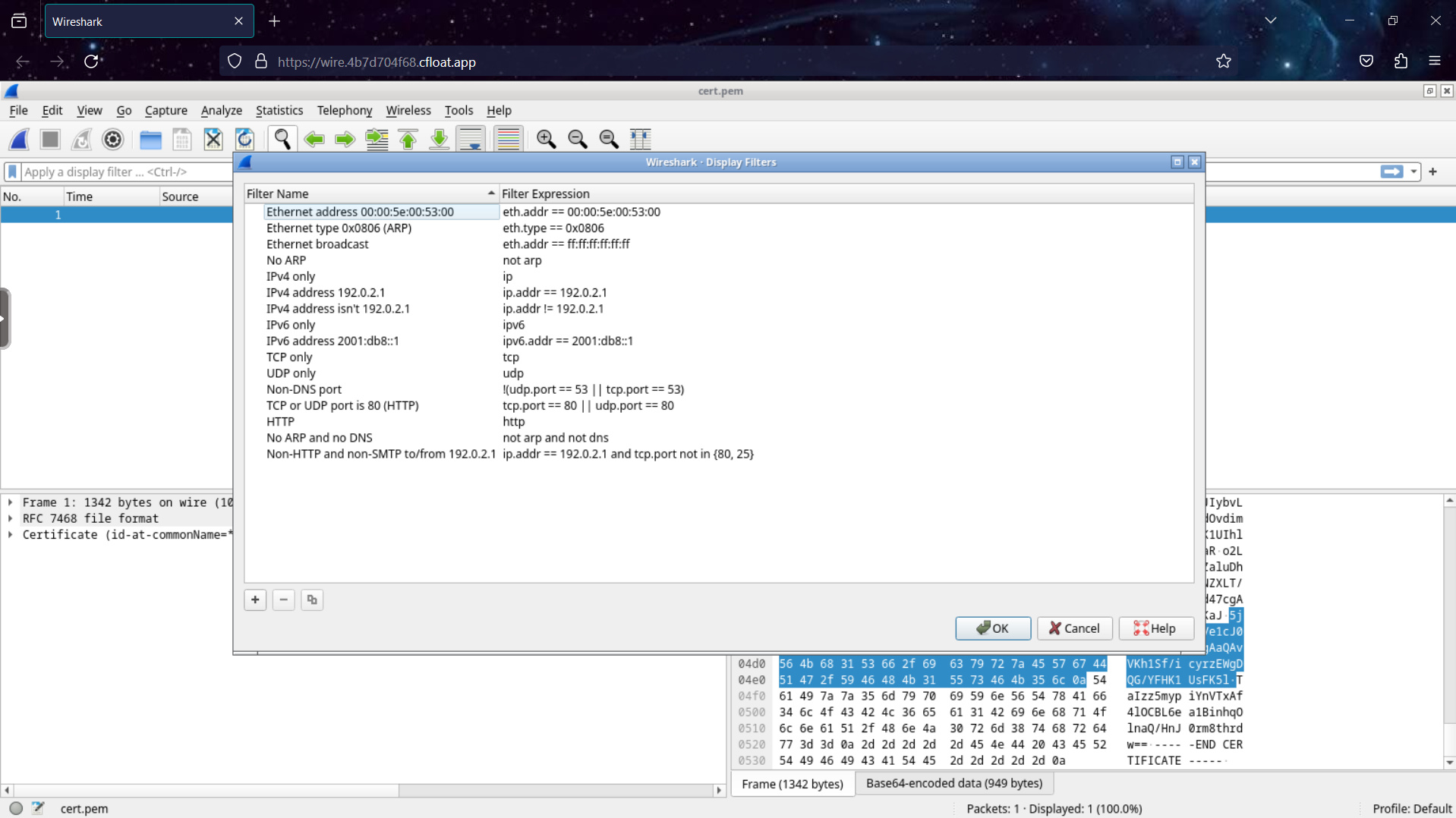The height and width of the screenshot is (818, 1456).
Task: Click the Reload capture file icon
Action: point(244,139)
